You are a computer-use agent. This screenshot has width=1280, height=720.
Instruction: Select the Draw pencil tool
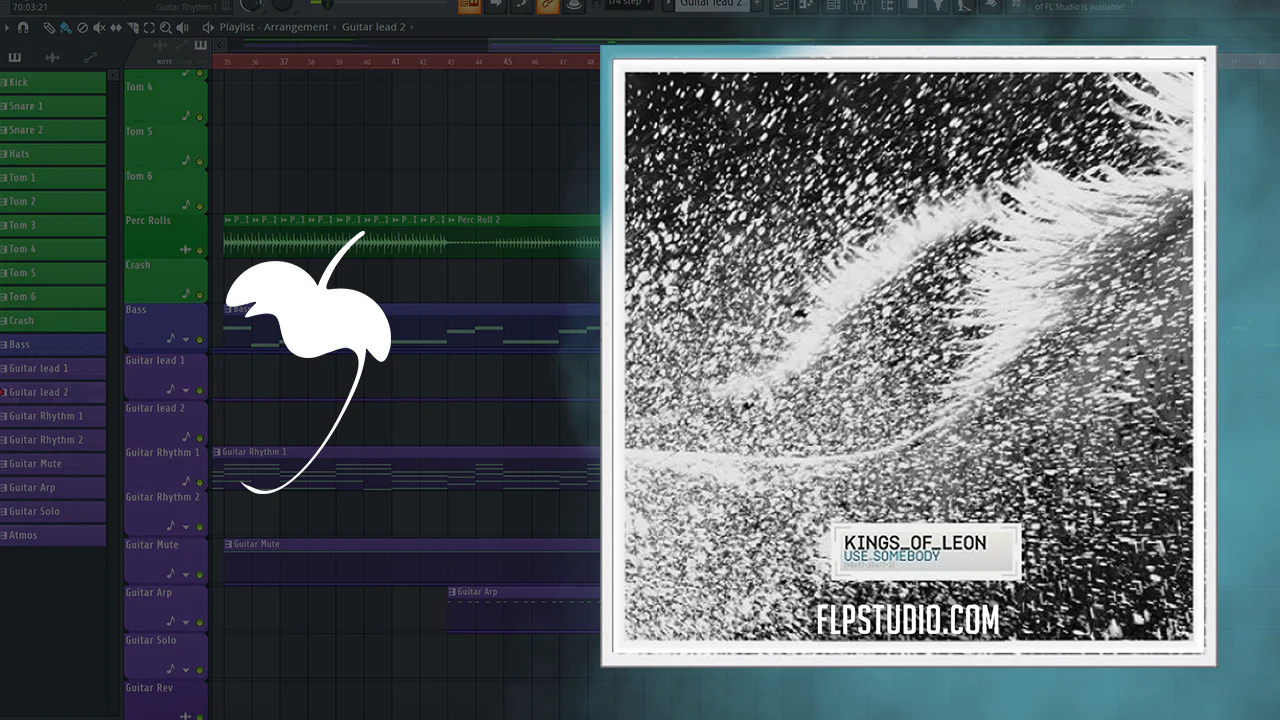click(49, 28)
